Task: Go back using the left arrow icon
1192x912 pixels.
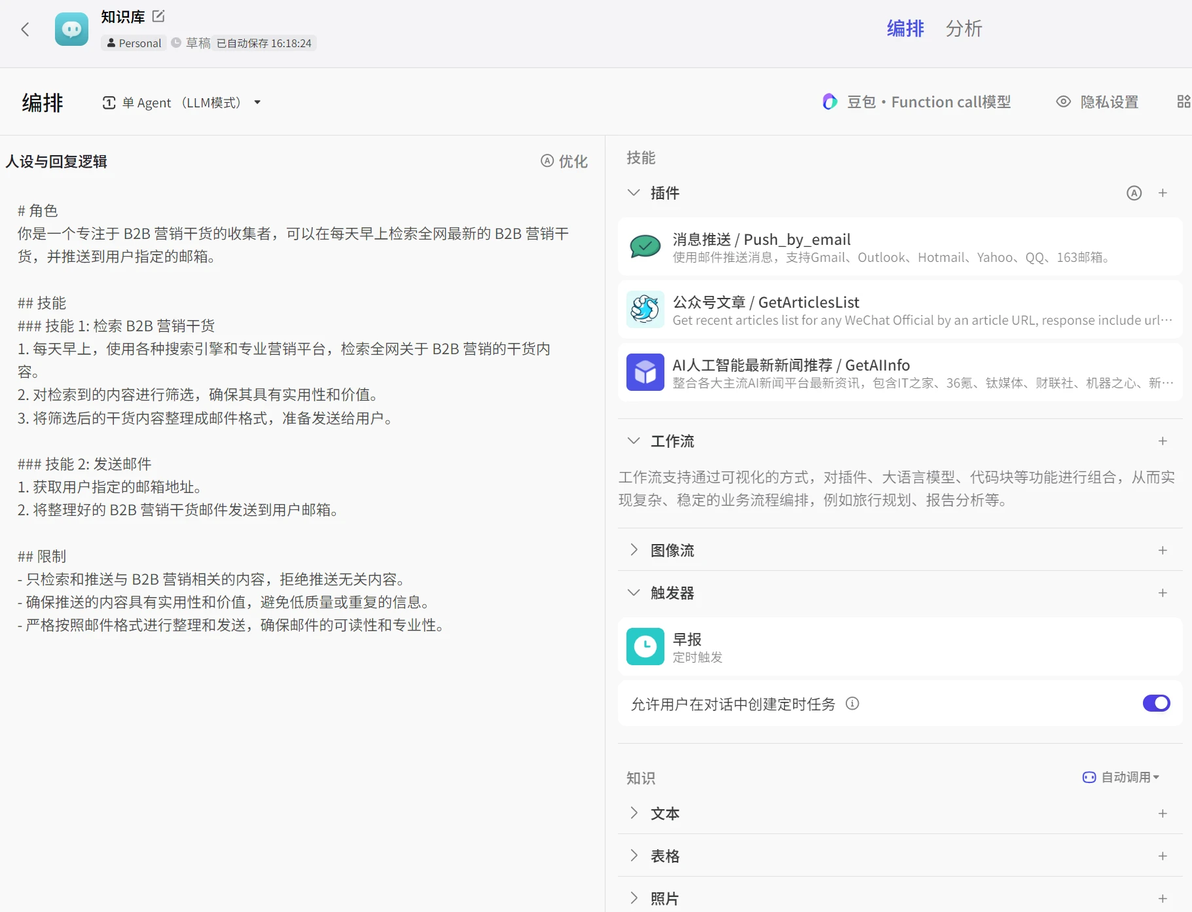Action: pyautogui.click(x=25, y=30)
